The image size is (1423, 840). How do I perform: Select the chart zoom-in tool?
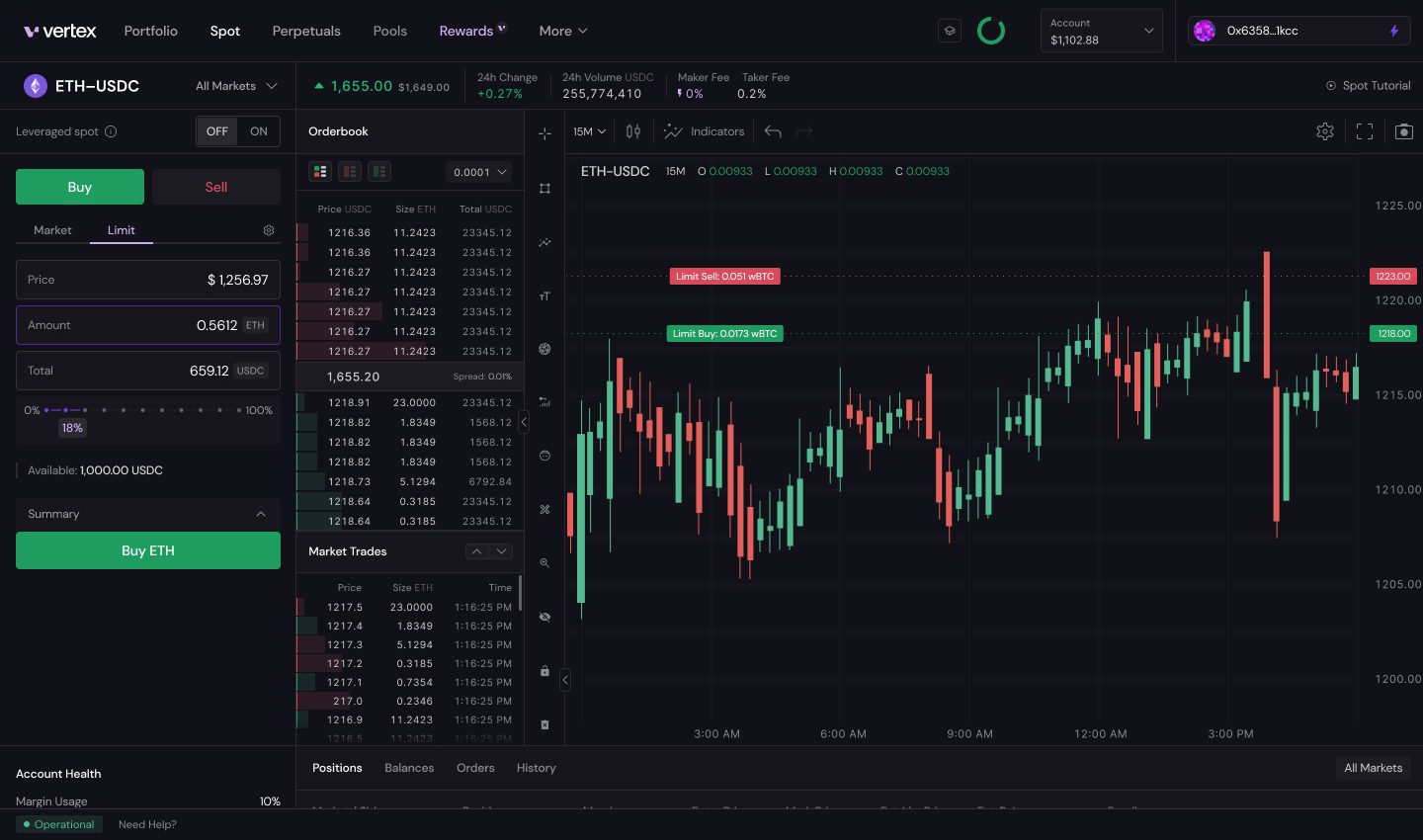544,562
